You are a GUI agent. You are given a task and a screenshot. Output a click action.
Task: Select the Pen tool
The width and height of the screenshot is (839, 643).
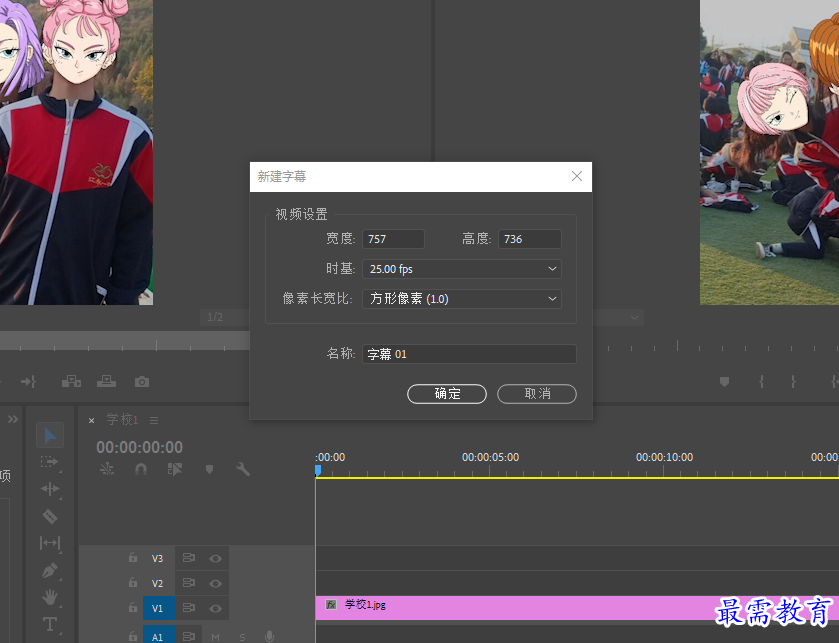pyautogui.click(x=50, y=570)
